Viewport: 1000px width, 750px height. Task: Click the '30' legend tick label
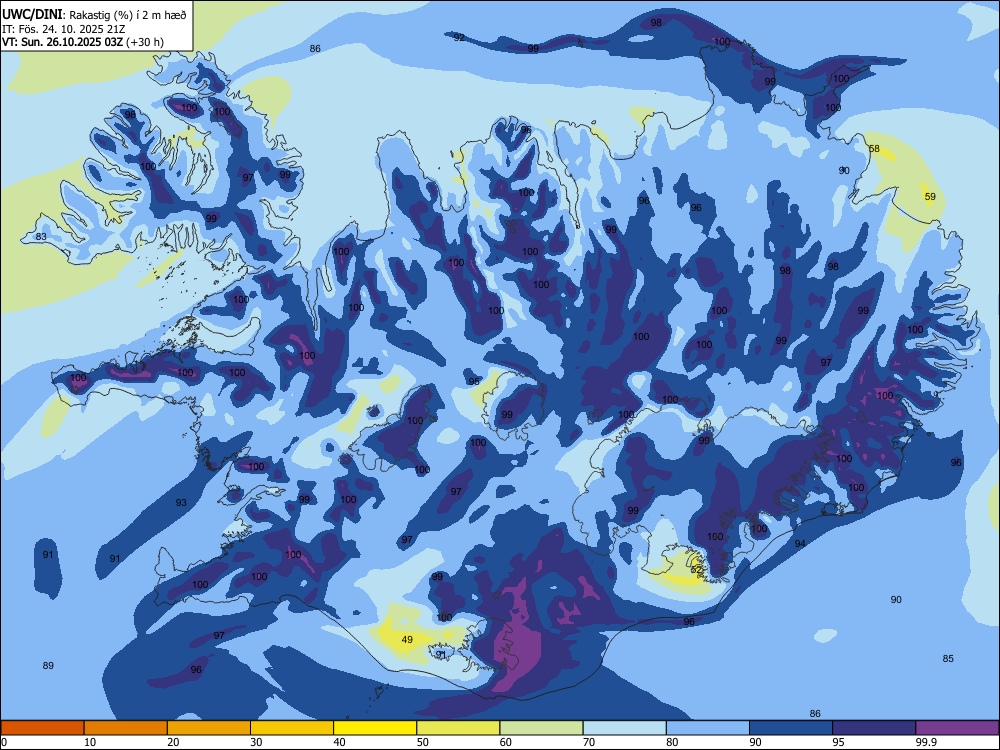pos(256,742)
